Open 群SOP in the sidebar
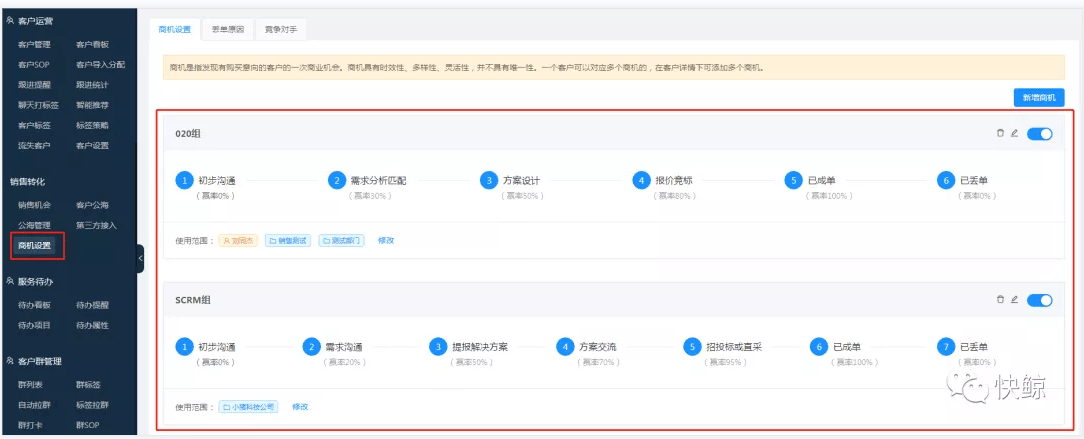 (88, 425)
